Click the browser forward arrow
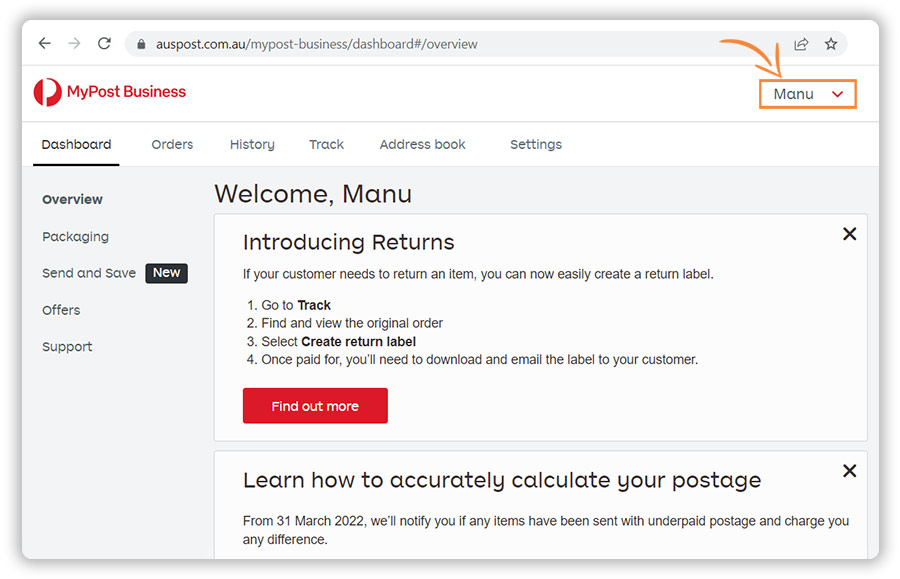 [74, 44]
